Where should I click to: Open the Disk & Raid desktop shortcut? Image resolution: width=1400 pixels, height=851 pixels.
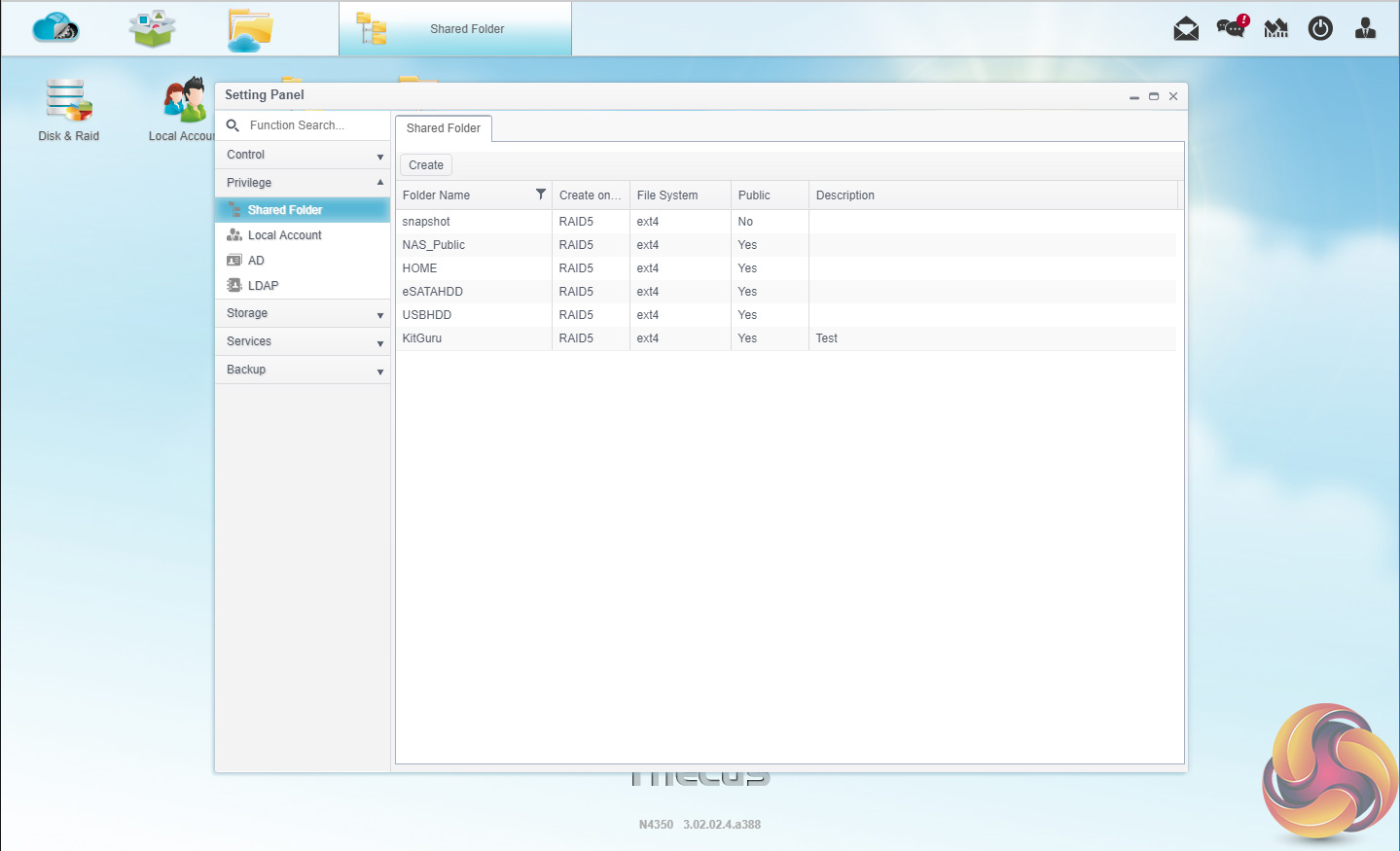68,109
